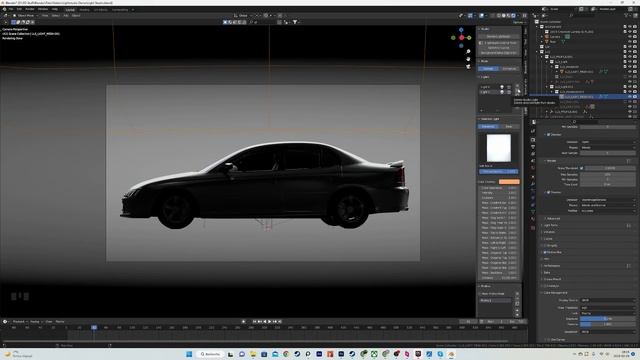
Task: Expand the Light Paths section
Action: click(551, 225)
